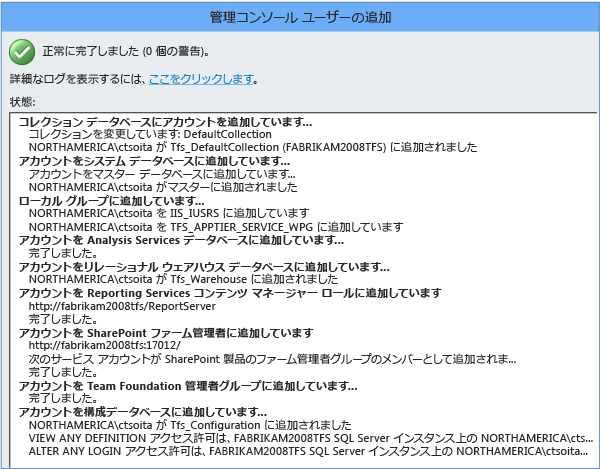Image resolution: width=600 pixels, height=469 pixels.
Task: Select 完了しました under Team Foundation heading
Action: pos(63,398)
